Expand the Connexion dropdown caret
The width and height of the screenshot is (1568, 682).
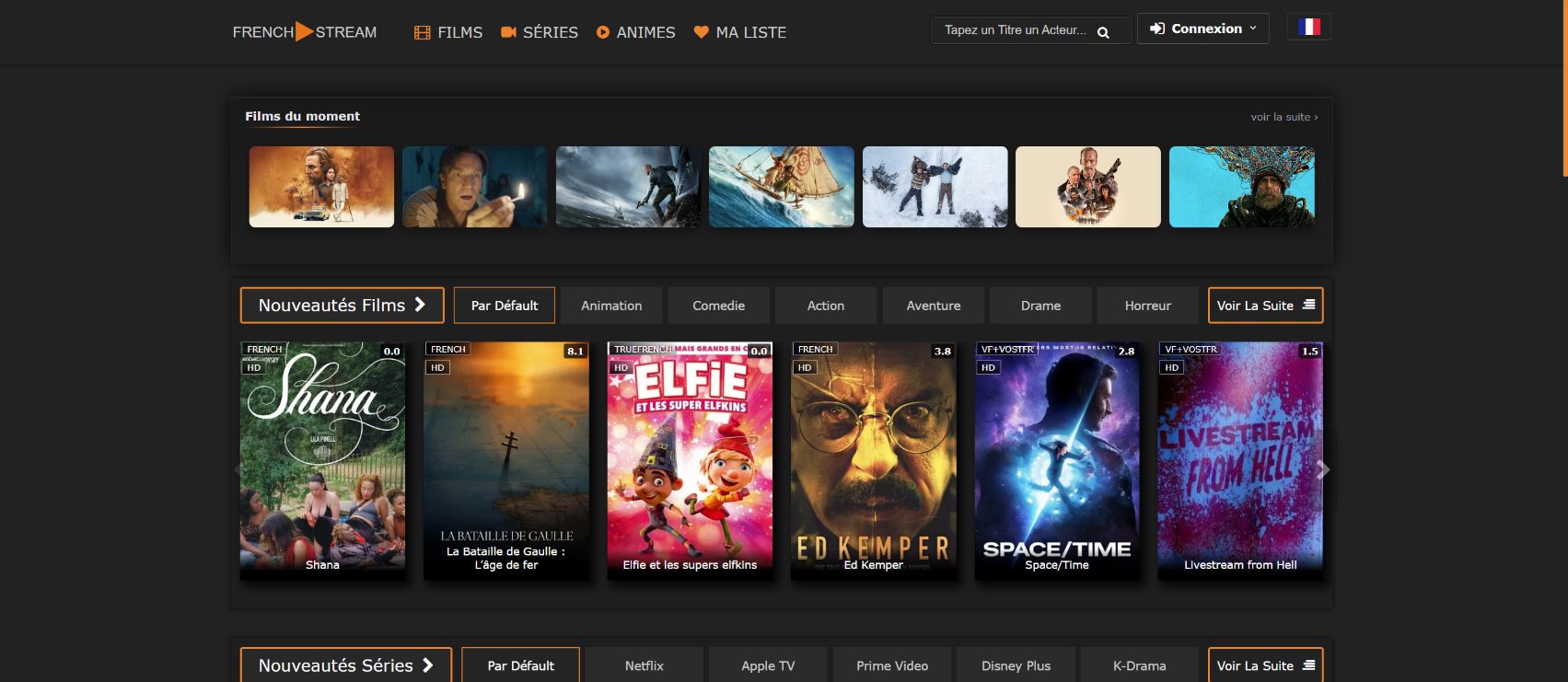pos(1252,29)
